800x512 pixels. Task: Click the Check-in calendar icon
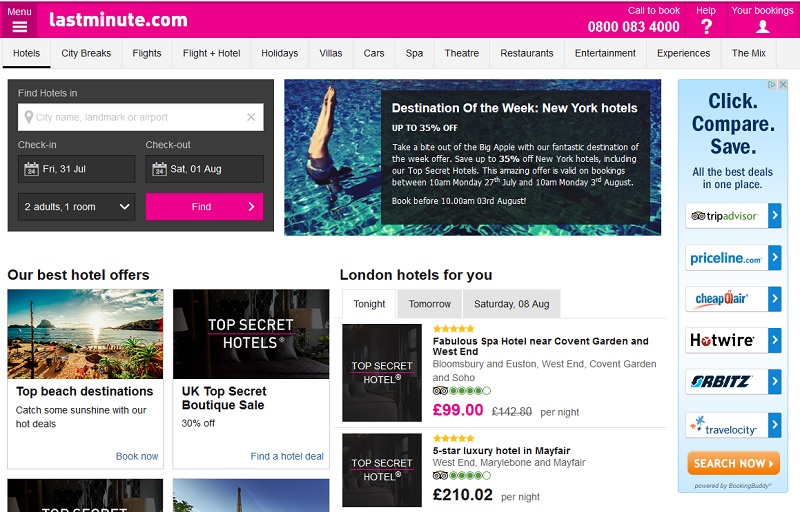coord(31,169)
